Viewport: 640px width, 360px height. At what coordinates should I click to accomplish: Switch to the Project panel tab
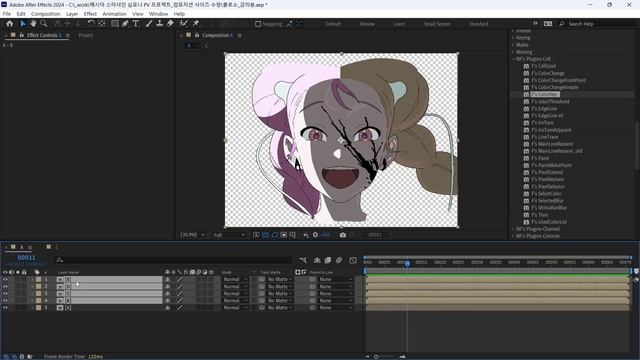(x=86, y=36)
